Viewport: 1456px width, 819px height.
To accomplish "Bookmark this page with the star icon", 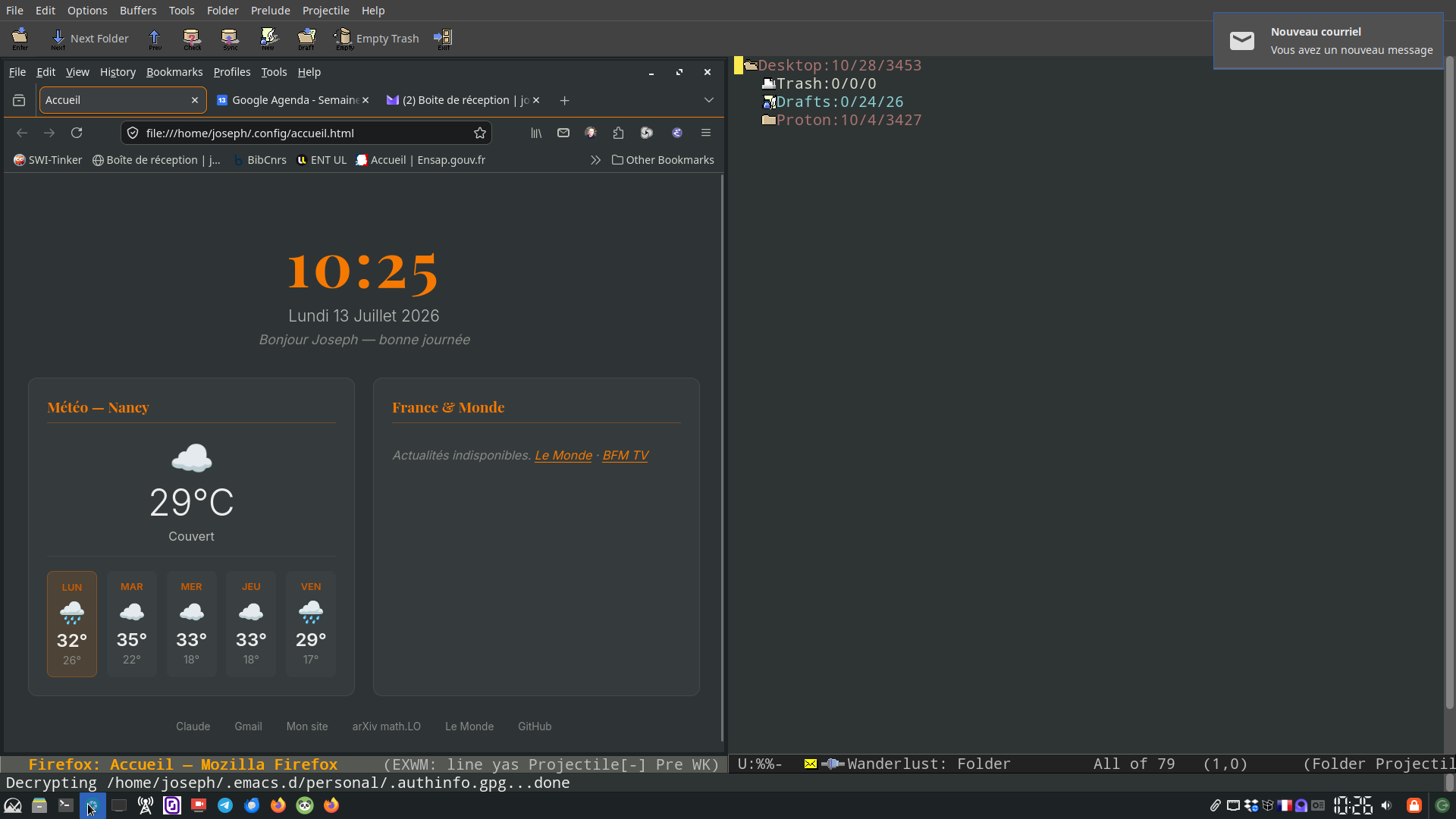I will (x=480, y=133).
